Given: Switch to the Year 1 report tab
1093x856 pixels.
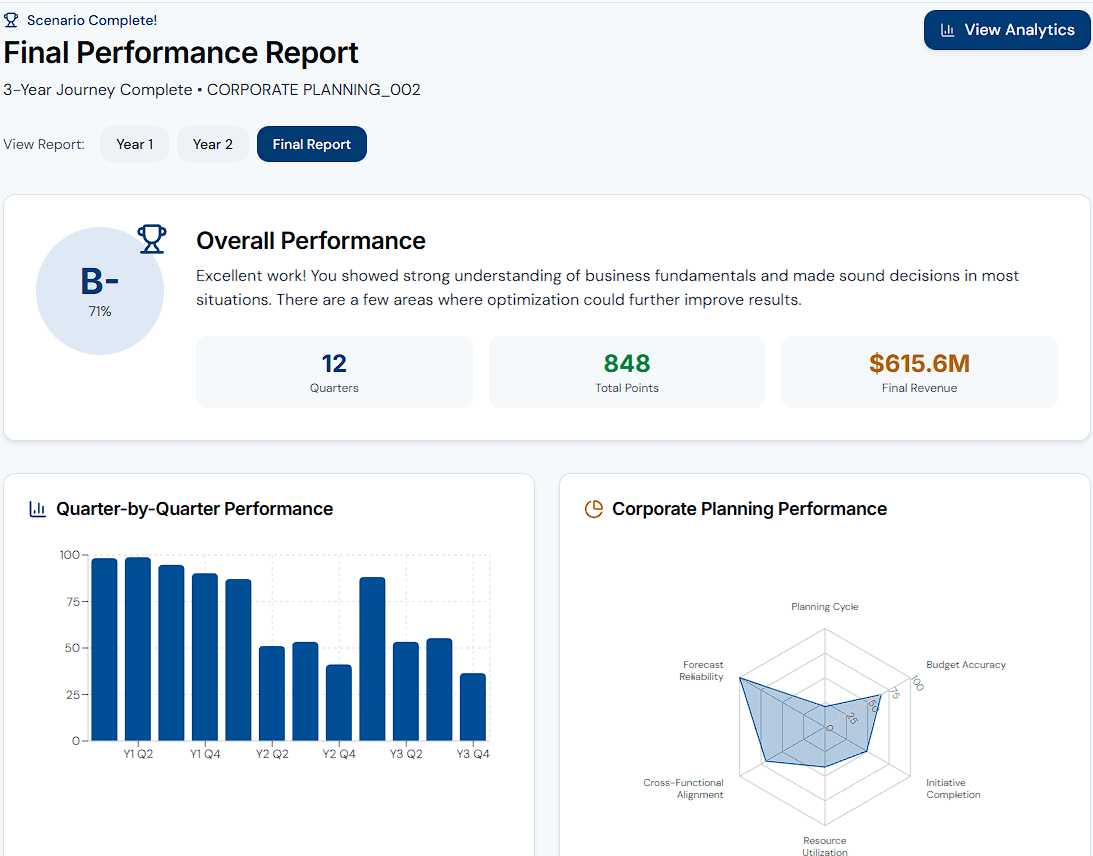Looking at the screenshot, I should (134, 144).
